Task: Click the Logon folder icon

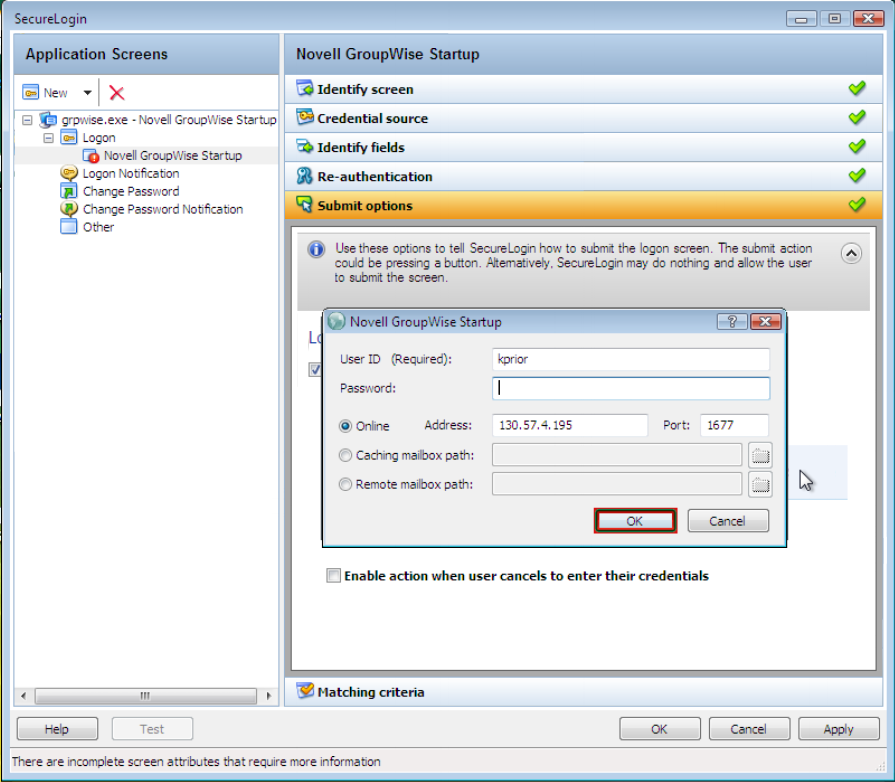Action: [68, 138]
